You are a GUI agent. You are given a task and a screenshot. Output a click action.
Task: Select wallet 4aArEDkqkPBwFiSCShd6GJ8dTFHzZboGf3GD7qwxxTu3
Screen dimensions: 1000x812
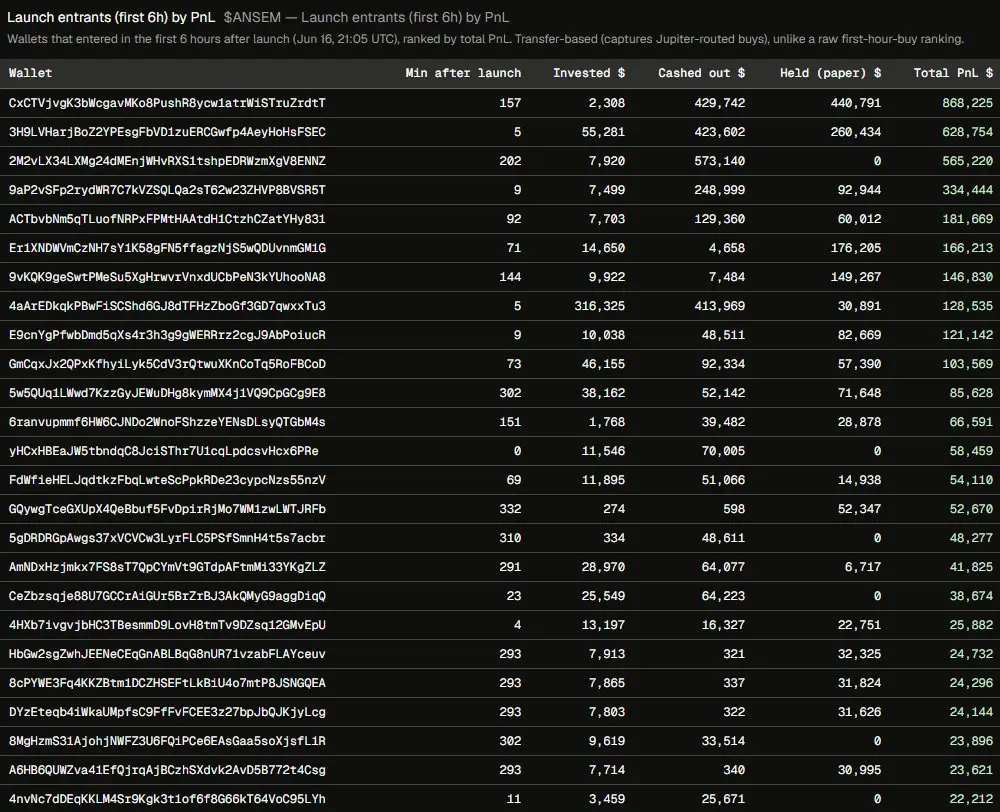pyautogui.click(x=167, y=306)
